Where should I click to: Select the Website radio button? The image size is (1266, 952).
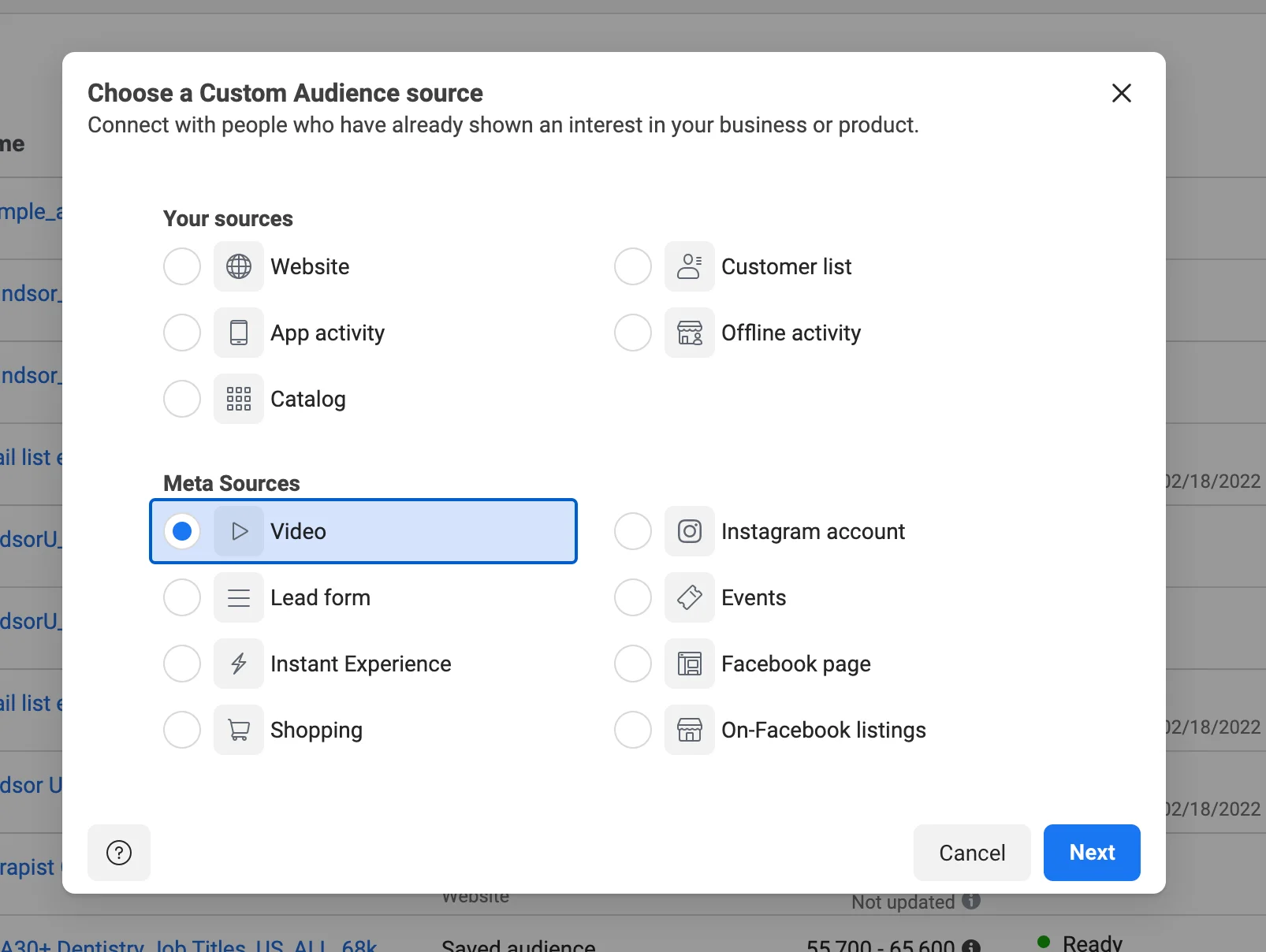pos(182,266)
